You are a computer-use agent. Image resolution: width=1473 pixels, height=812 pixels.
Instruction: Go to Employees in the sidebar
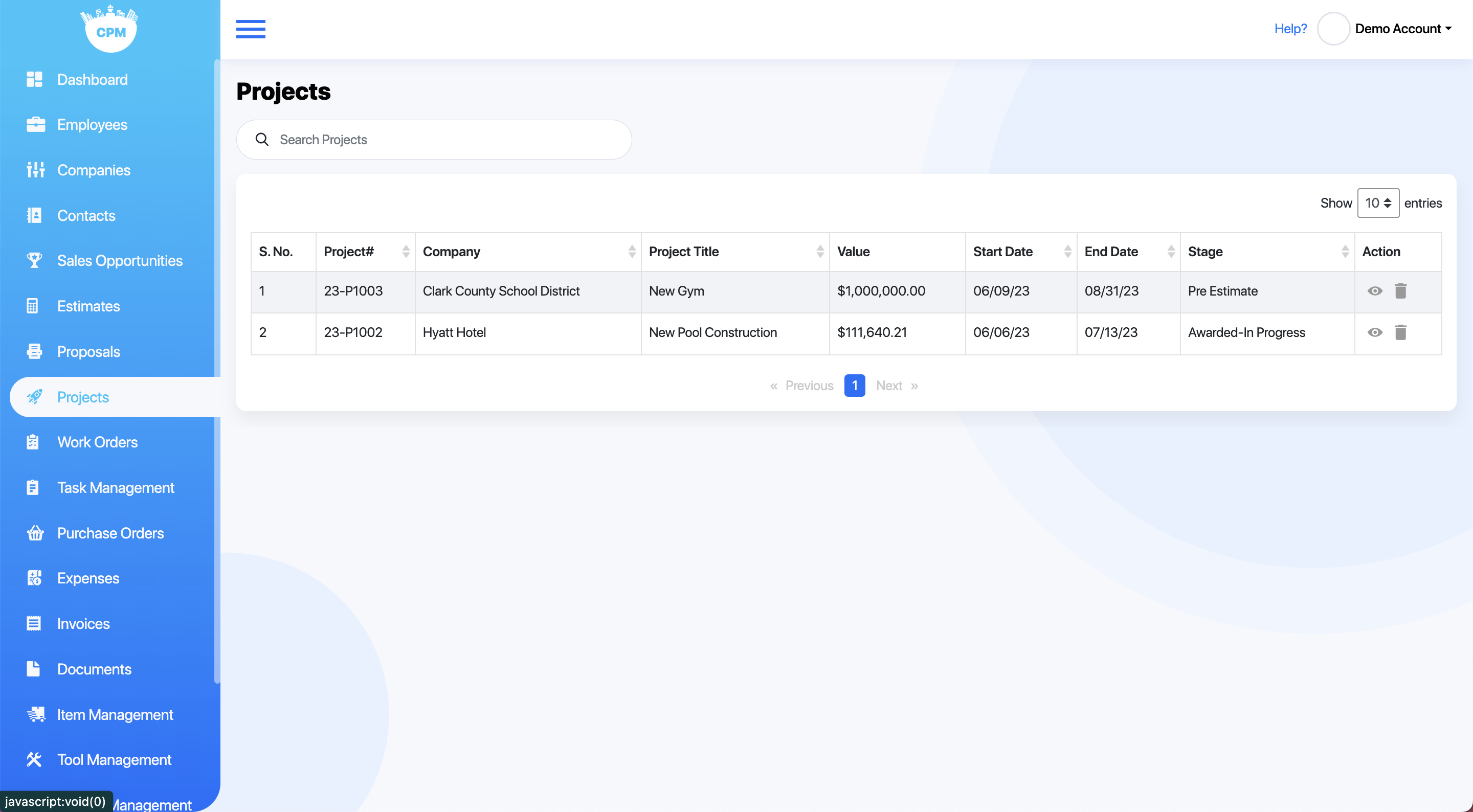tap(92, 125)
